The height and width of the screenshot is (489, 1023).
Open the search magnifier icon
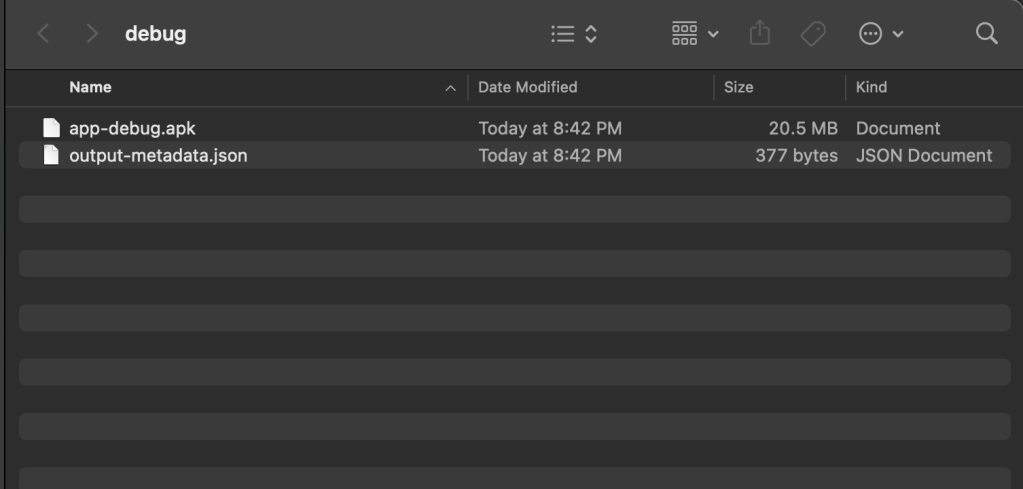pyautogui.click(x=986, y=34)
